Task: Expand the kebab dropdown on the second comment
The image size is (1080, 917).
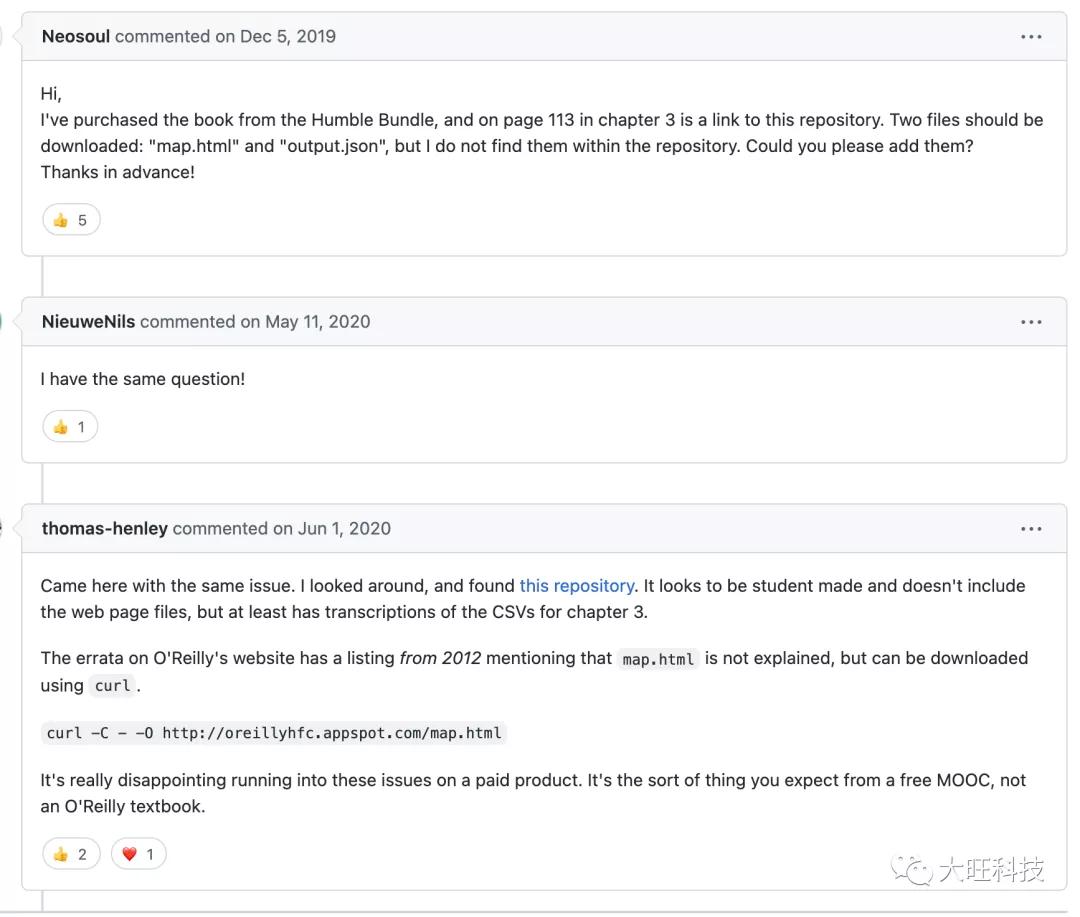Action: coord(1031,321)
